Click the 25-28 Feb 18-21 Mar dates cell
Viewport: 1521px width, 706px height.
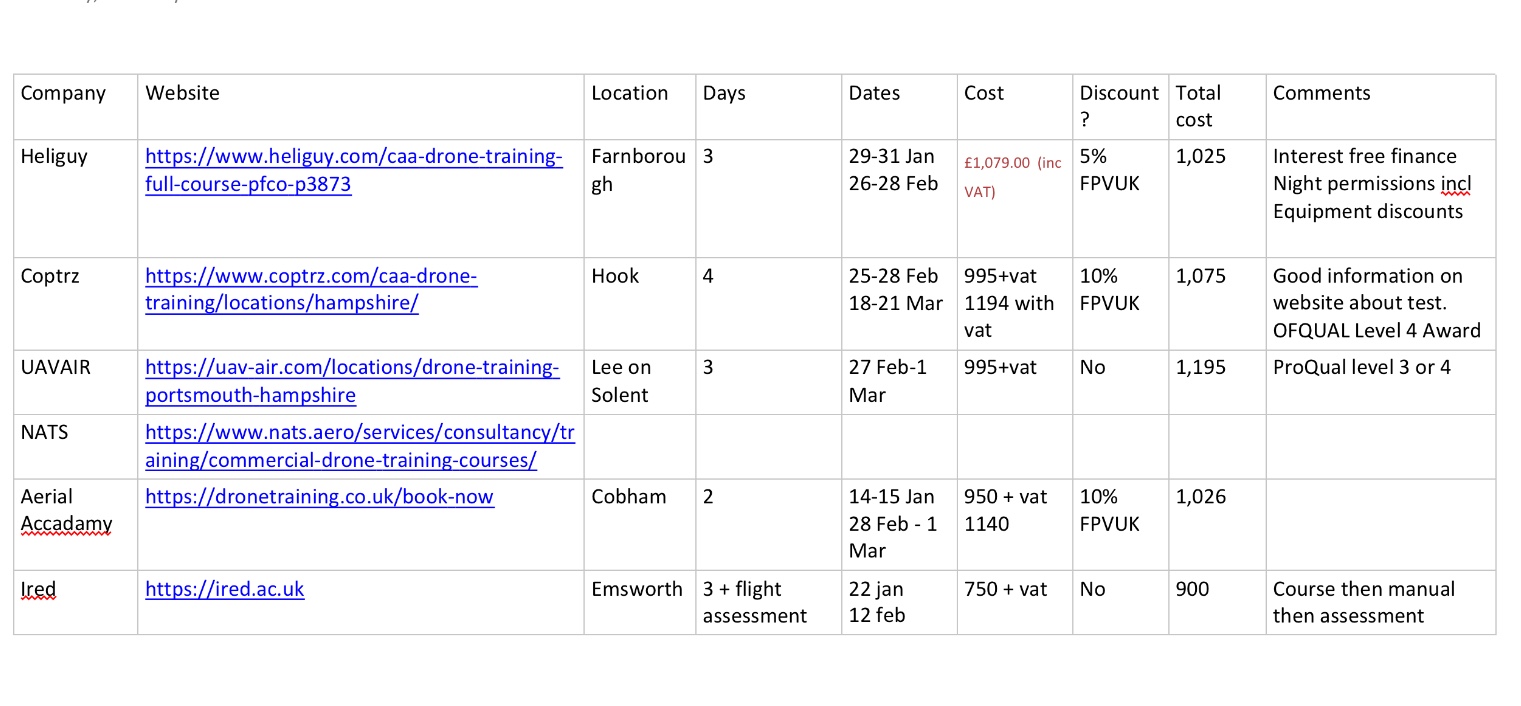899,303
